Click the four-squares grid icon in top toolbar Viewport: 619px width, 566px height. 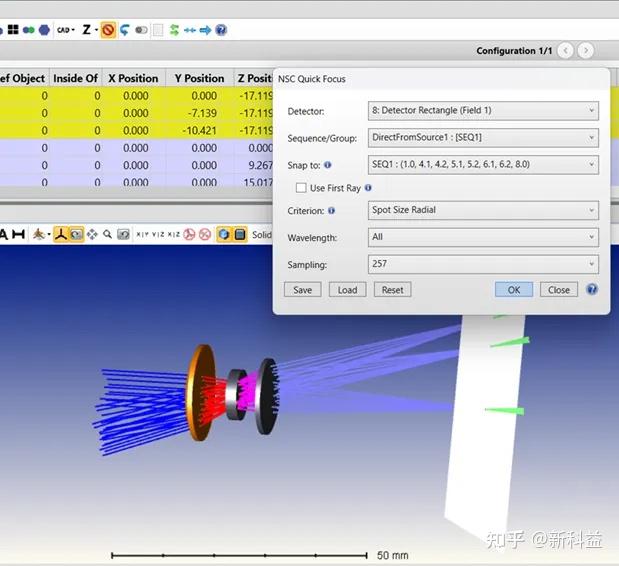(13, 30)
